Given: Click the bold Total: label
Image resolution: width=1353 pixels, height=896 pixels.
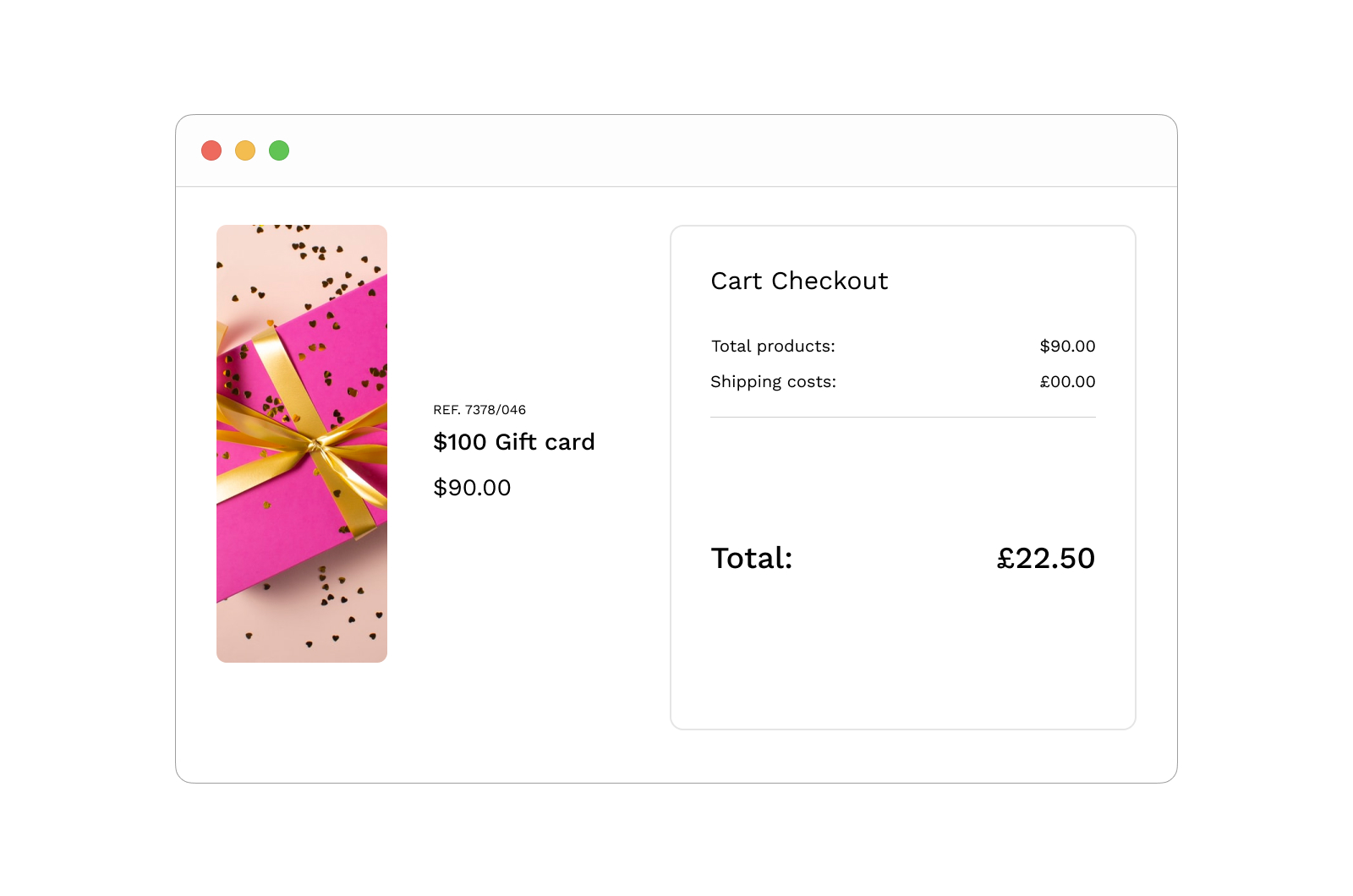Looking at the screenshot, I should pyautogui.click(x=752, y=558).
